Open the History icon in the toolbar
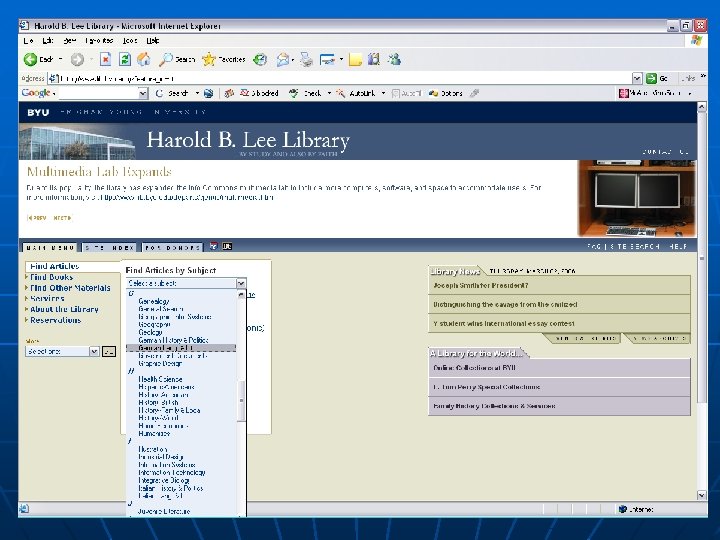The width and height of the screenshot is (720, 540). click(260, 59)
